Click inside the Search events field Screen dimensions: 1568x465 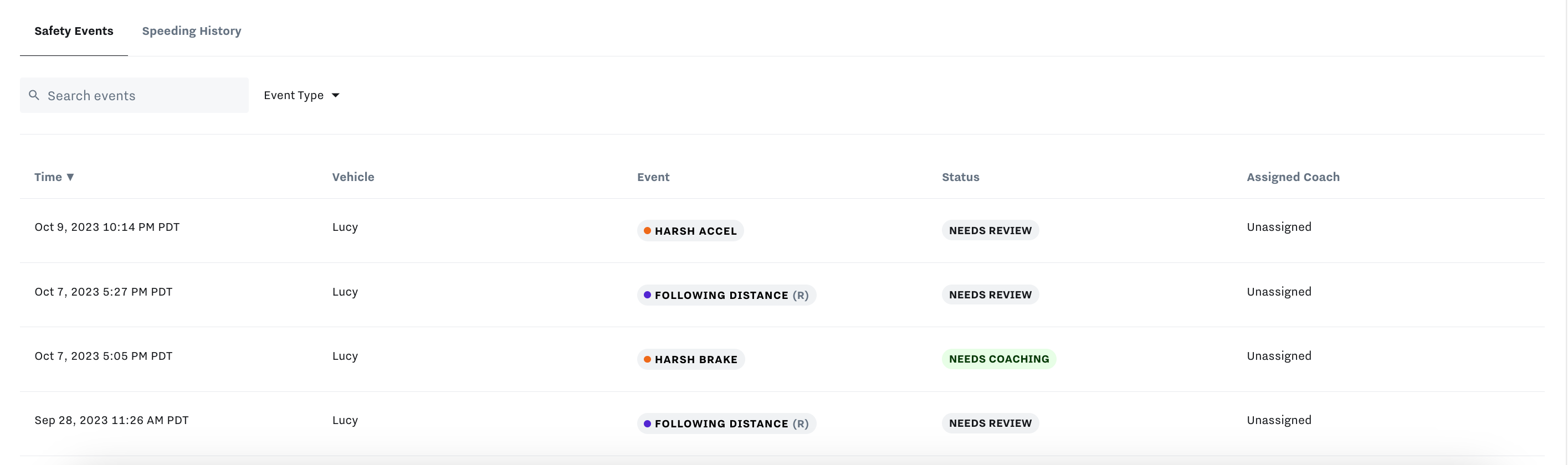click(134, 95)
